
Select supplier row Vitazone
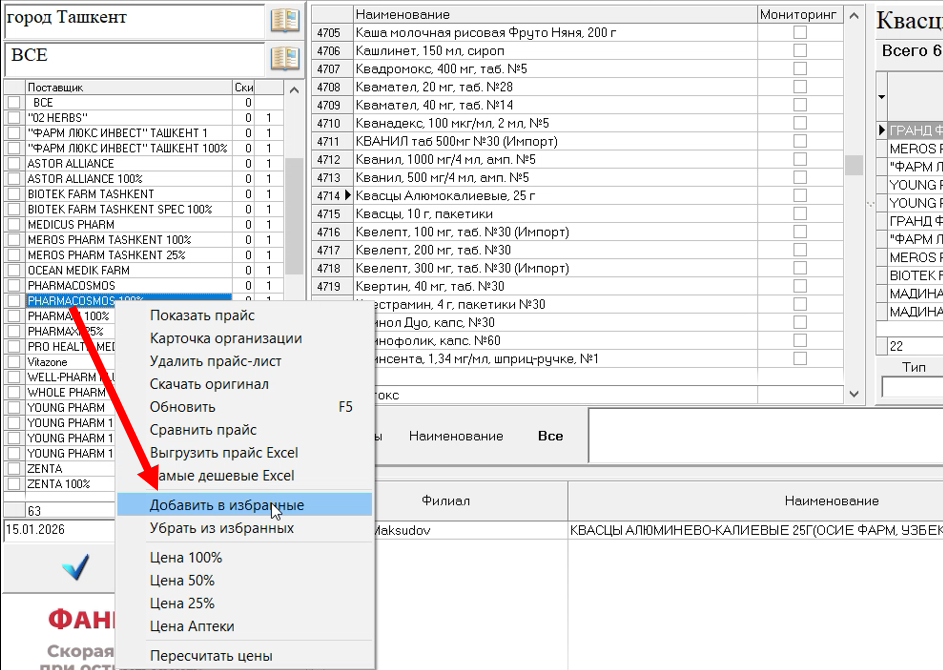pyautogui.click(x=69, y=362)
